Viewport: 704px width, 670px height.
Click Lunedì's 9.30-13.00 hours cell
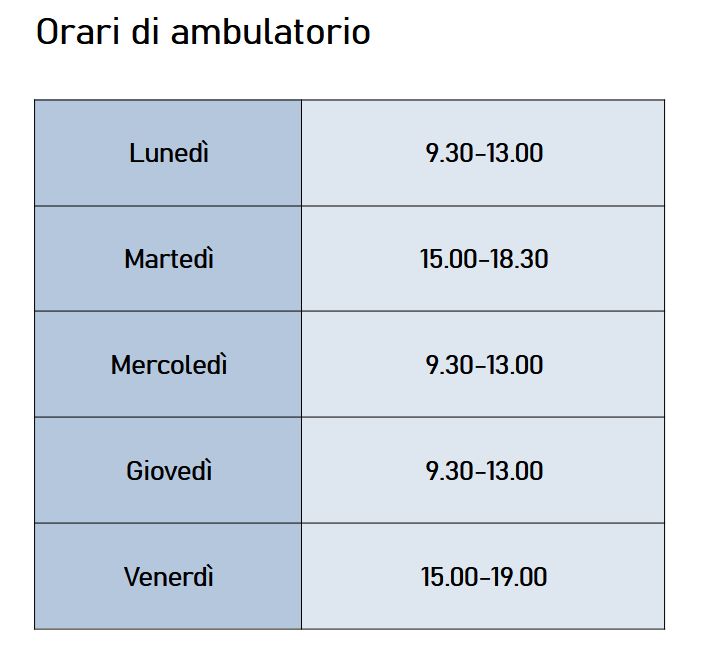pos(484,154)
